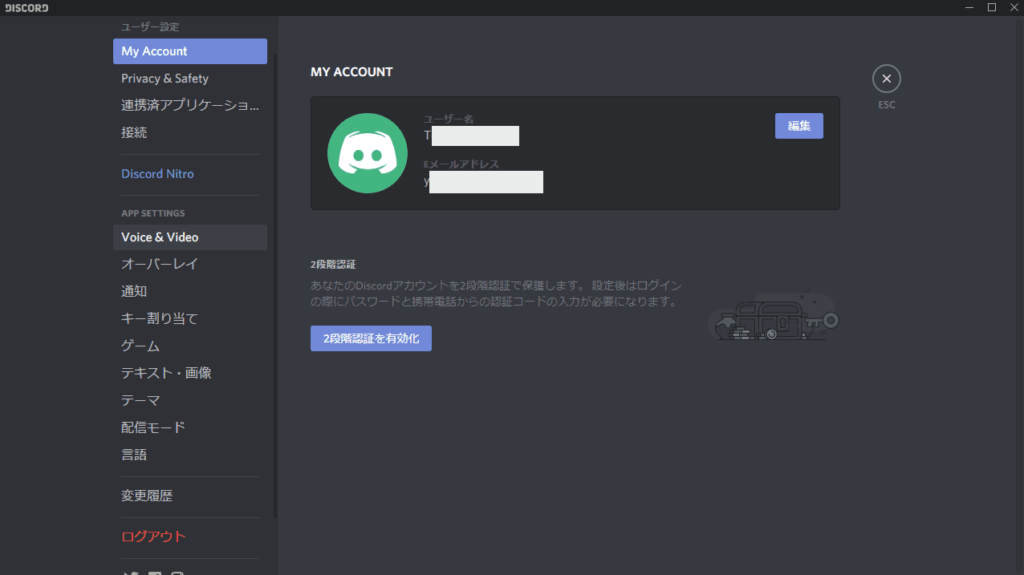Click the ユーザー名 field label
This screenshot has height=575, width=1024.
(x=448, y=119)
